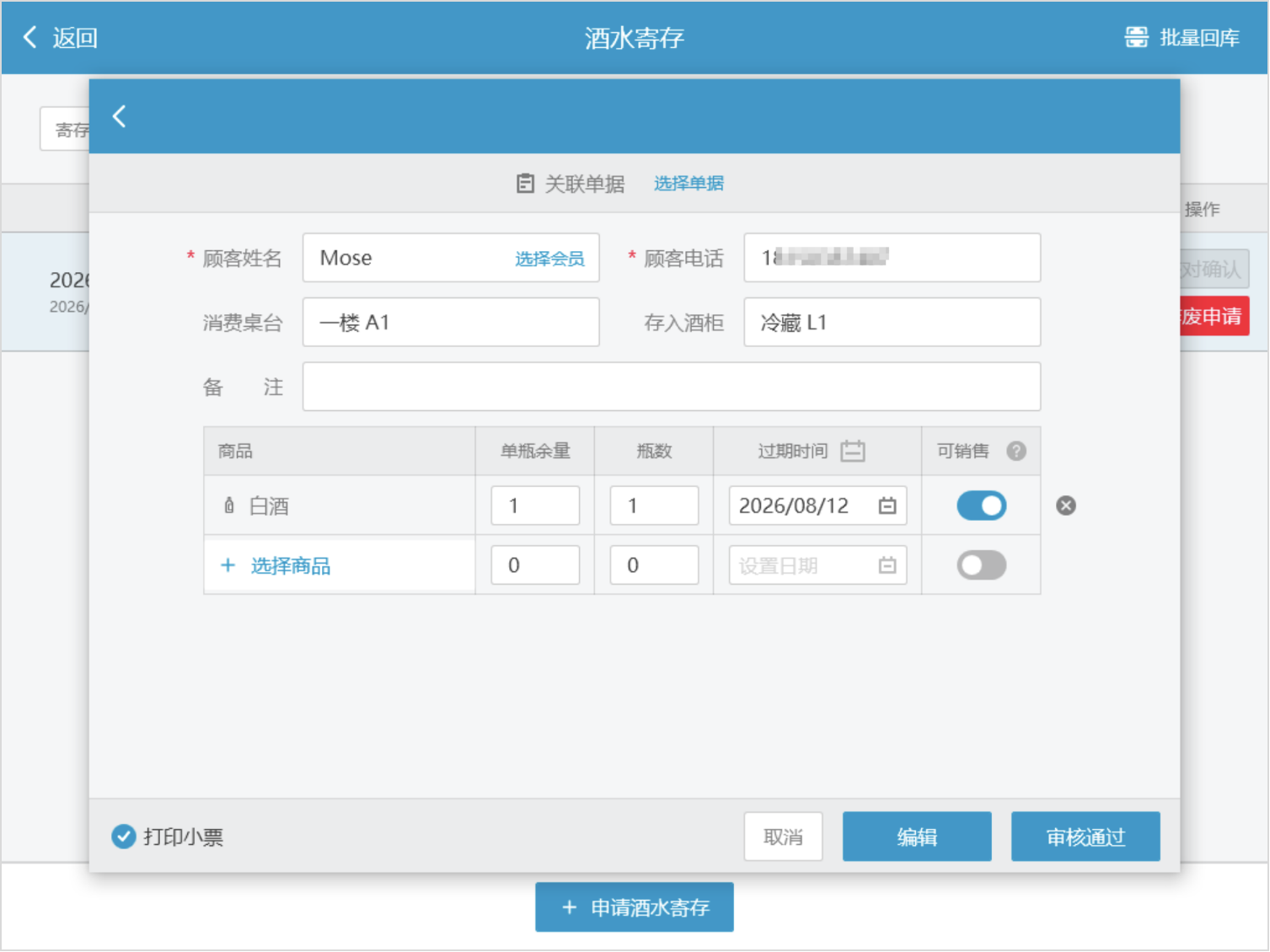Open the 设置日期 date picker

pos(817,565)
